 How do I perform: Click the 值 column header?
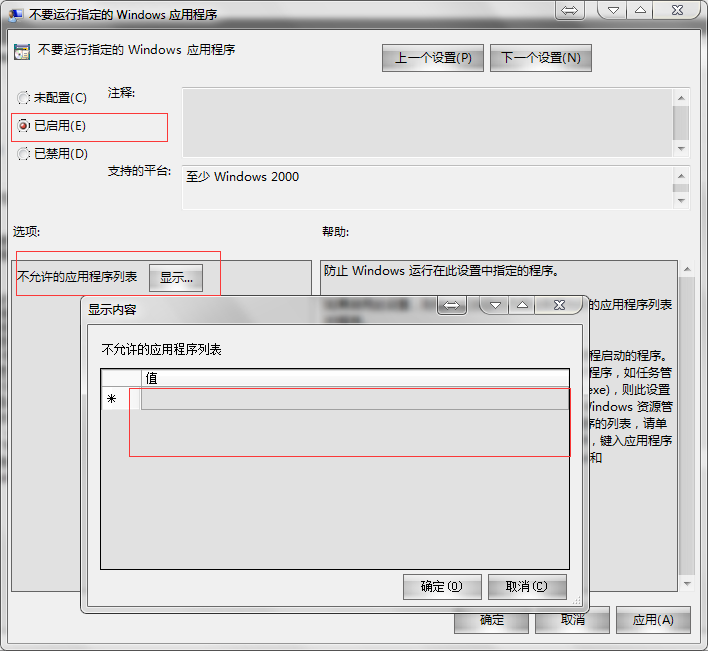pos(355,378)
